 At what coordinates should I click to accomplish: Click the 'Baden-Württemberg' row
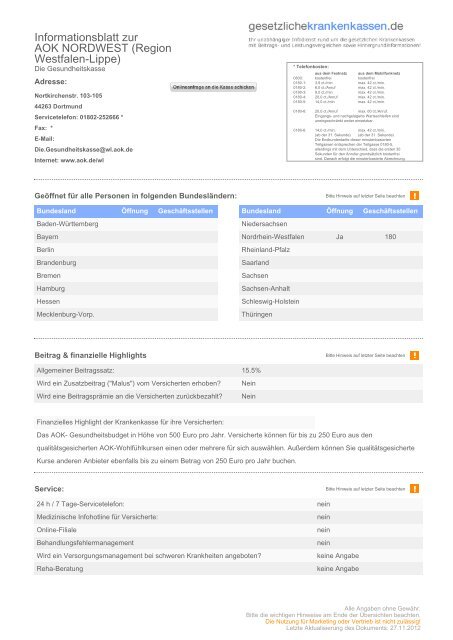pyautogui.click(x=126, y=224)
